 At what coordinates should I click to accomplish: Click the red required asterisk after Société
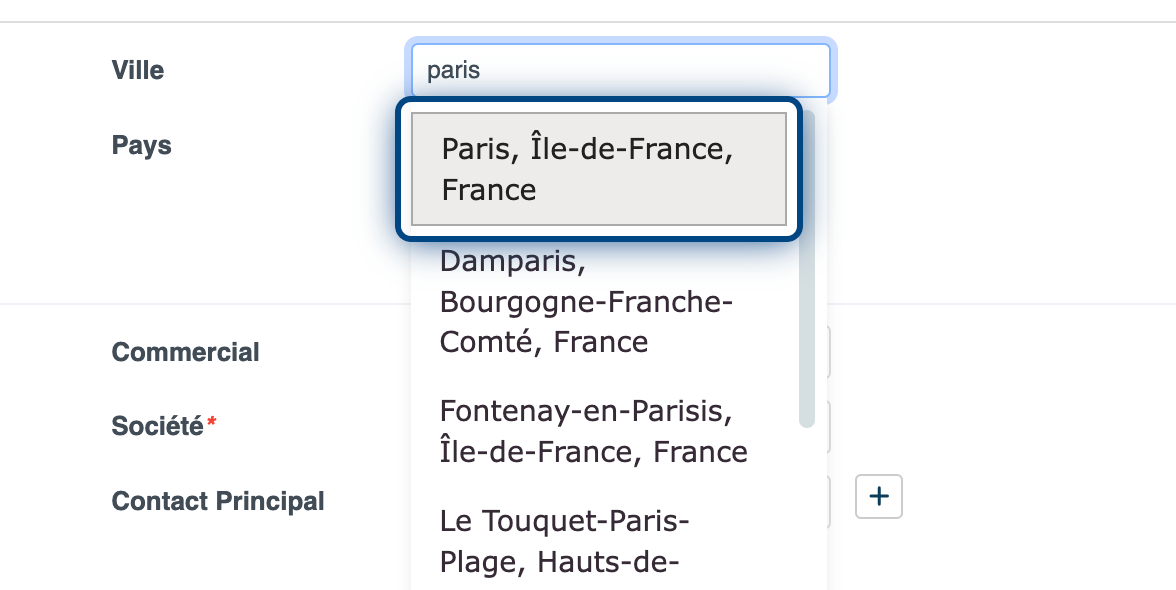tap(211, 426)
